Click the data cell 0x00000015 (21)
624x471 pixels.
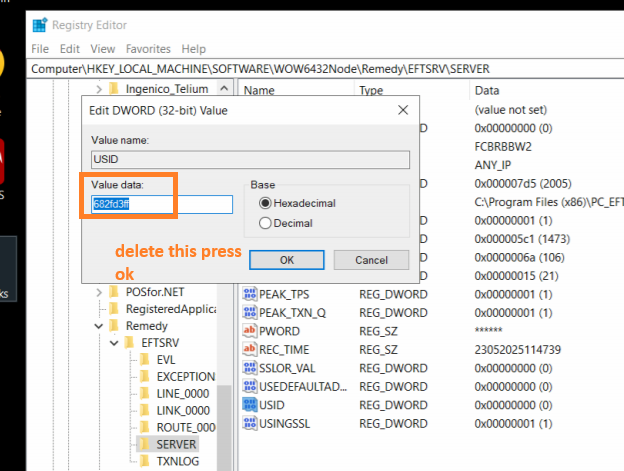[516, 276]
